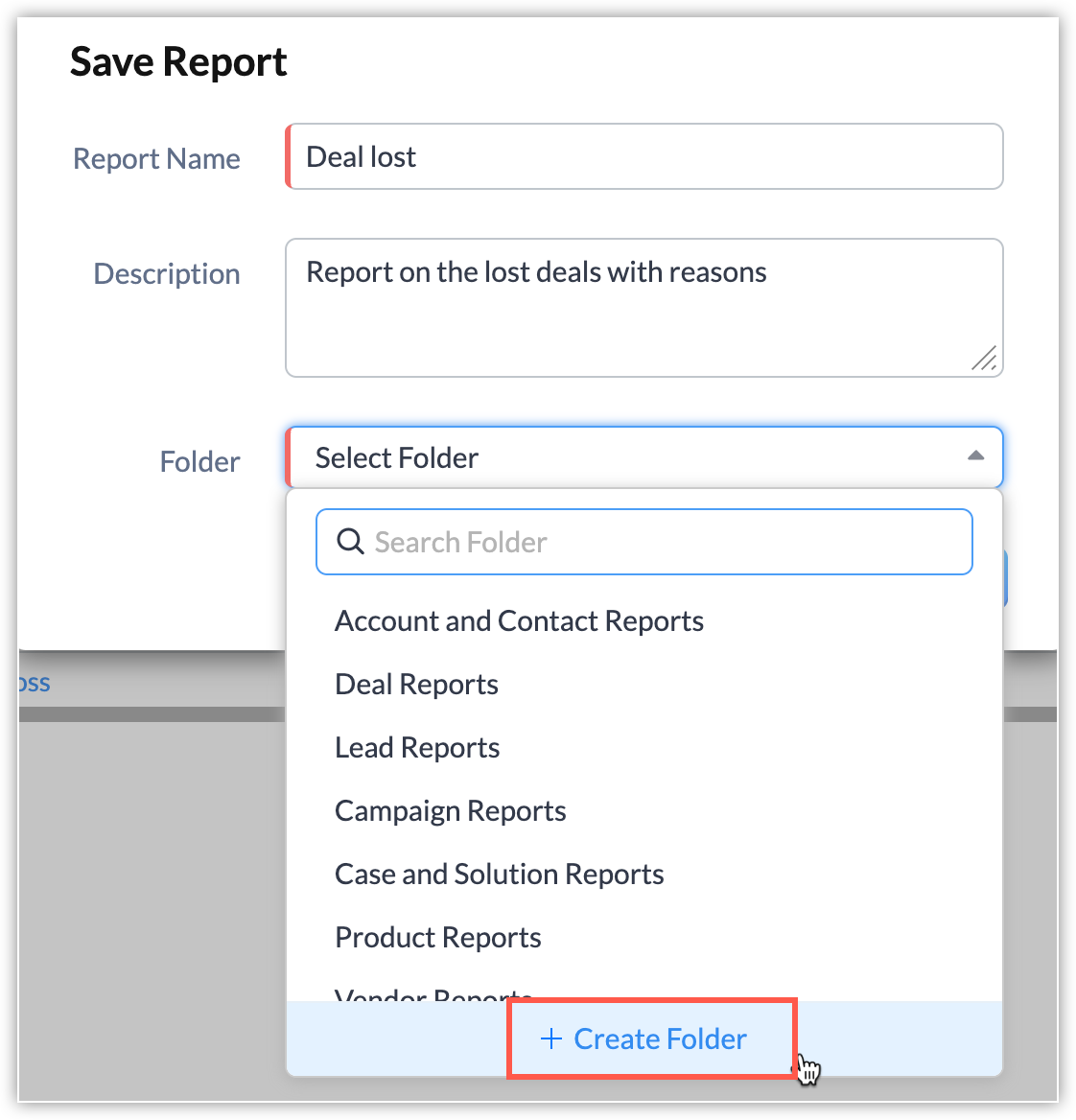Choose the Case and Solution Reports option
The image size is (1076, 1120).
pyautogui.click(x=499, y=875)
